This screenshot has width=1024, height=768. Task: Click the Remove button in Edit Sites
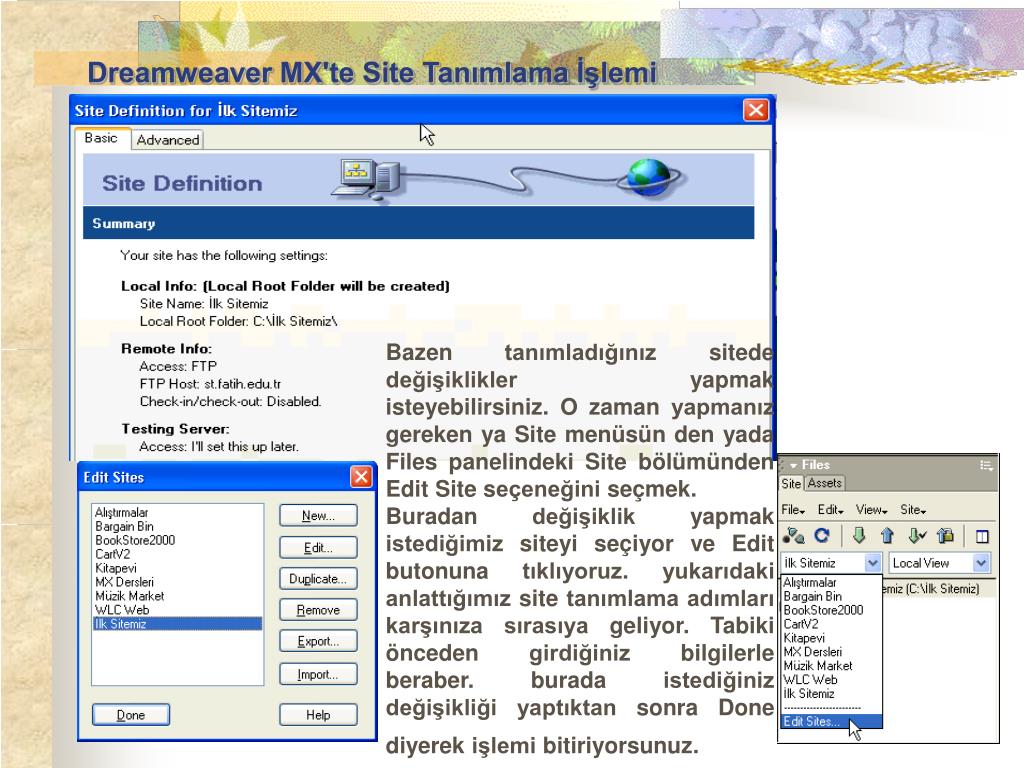click(x=318, y=610)
